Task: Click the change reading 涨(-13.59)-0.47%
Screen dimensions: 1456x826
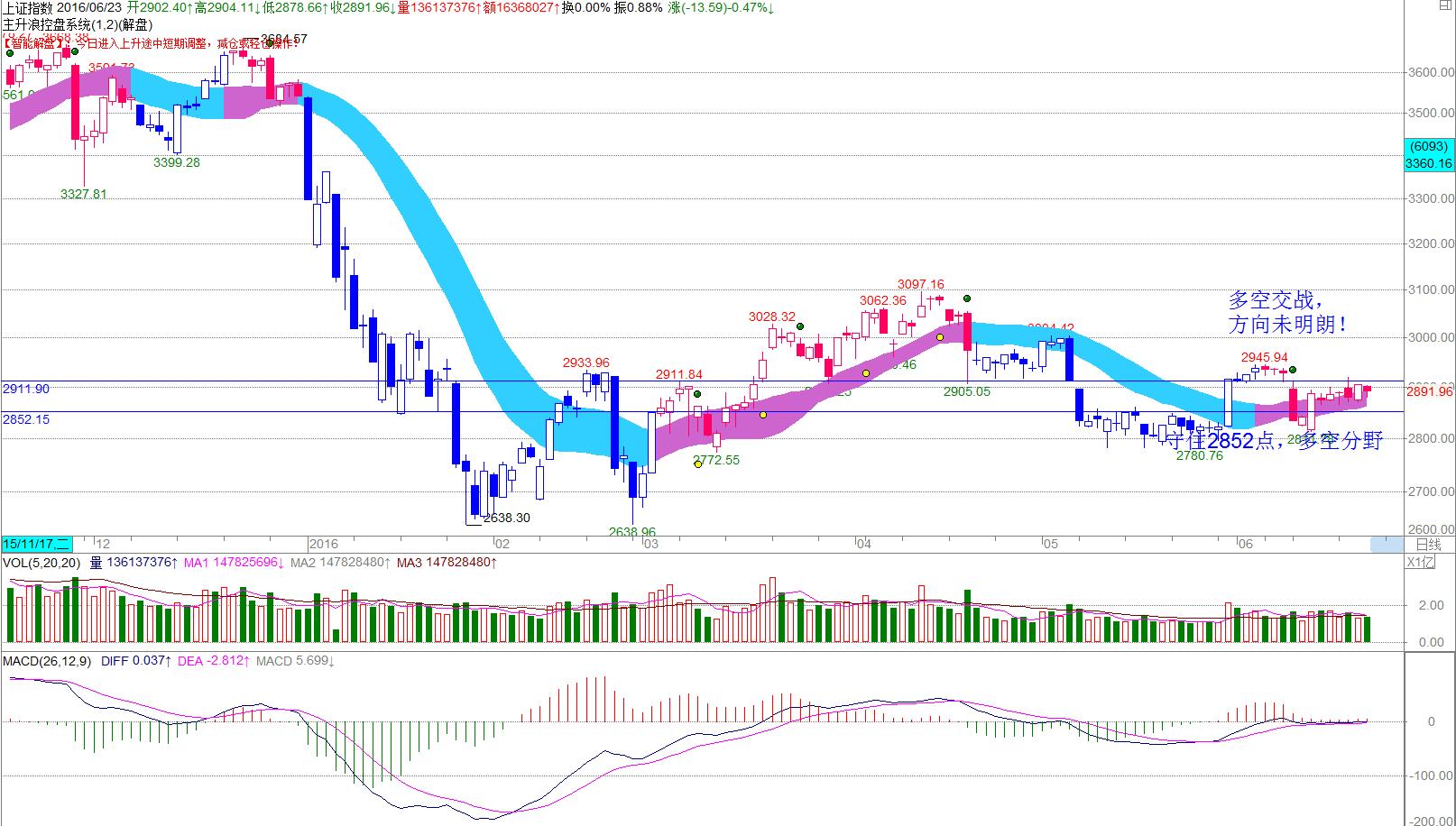Action: coord(722,7)
